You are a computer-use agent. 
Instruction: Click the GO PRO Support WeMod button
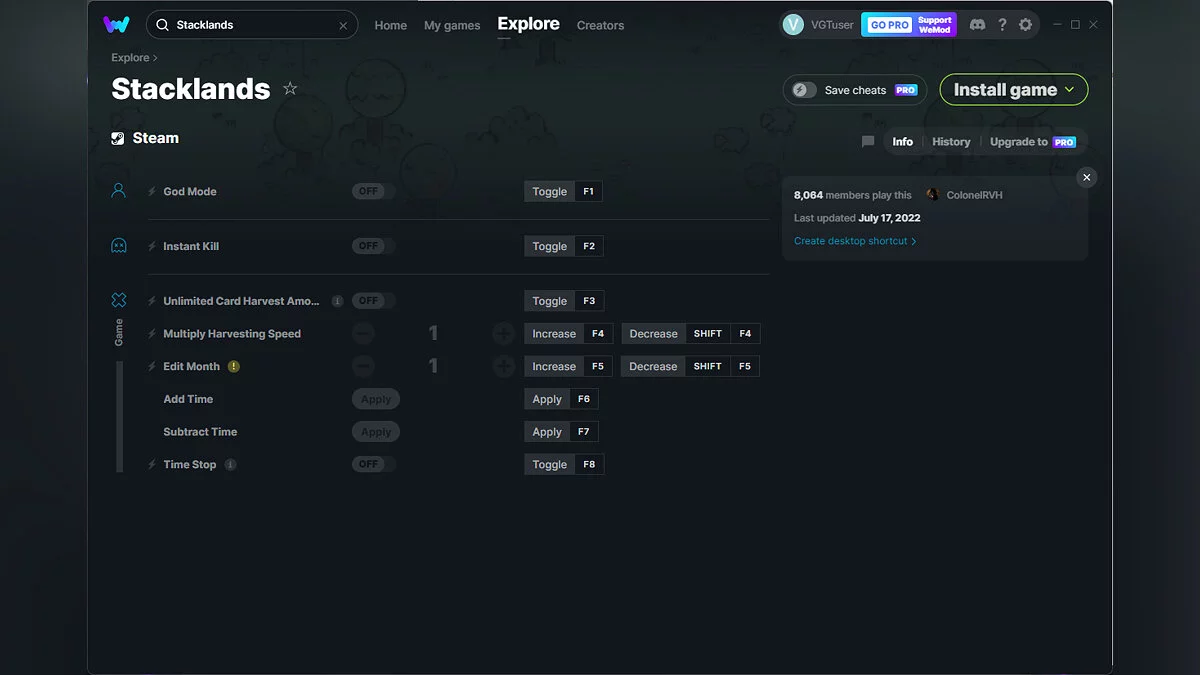coord(909,25)
